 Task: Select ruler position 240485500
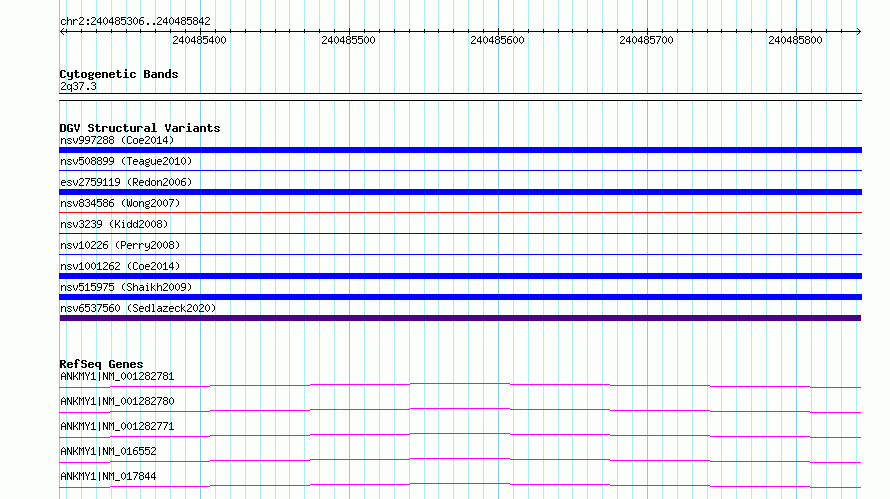(x=349, y=40)
